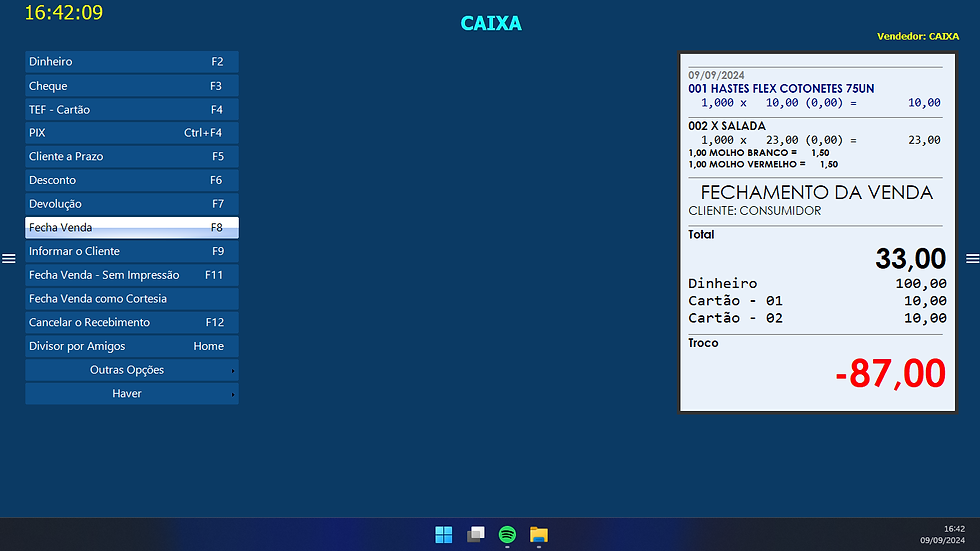Viewport: 980px width, 551px height.
Task: Click the CAIXA screen title
Action: coord(491,23)
